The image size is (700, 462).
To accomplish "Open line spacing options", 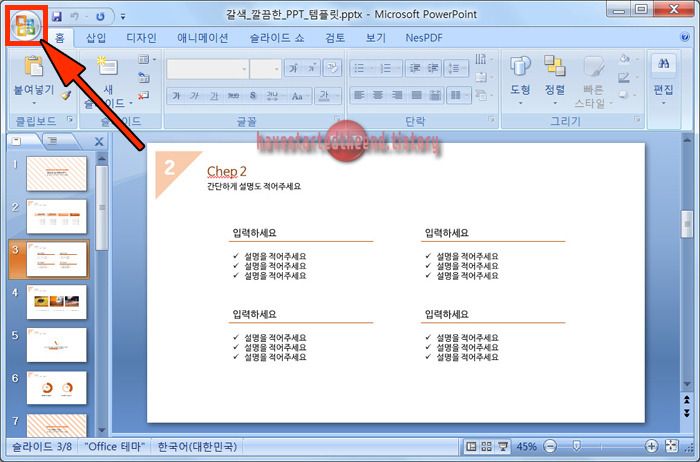I will (x=456, y=68).
